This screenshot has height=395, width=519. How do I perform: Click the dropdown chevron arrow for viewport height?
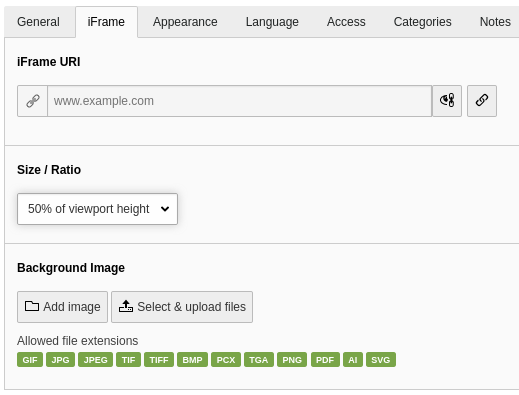tap(165, 209)
